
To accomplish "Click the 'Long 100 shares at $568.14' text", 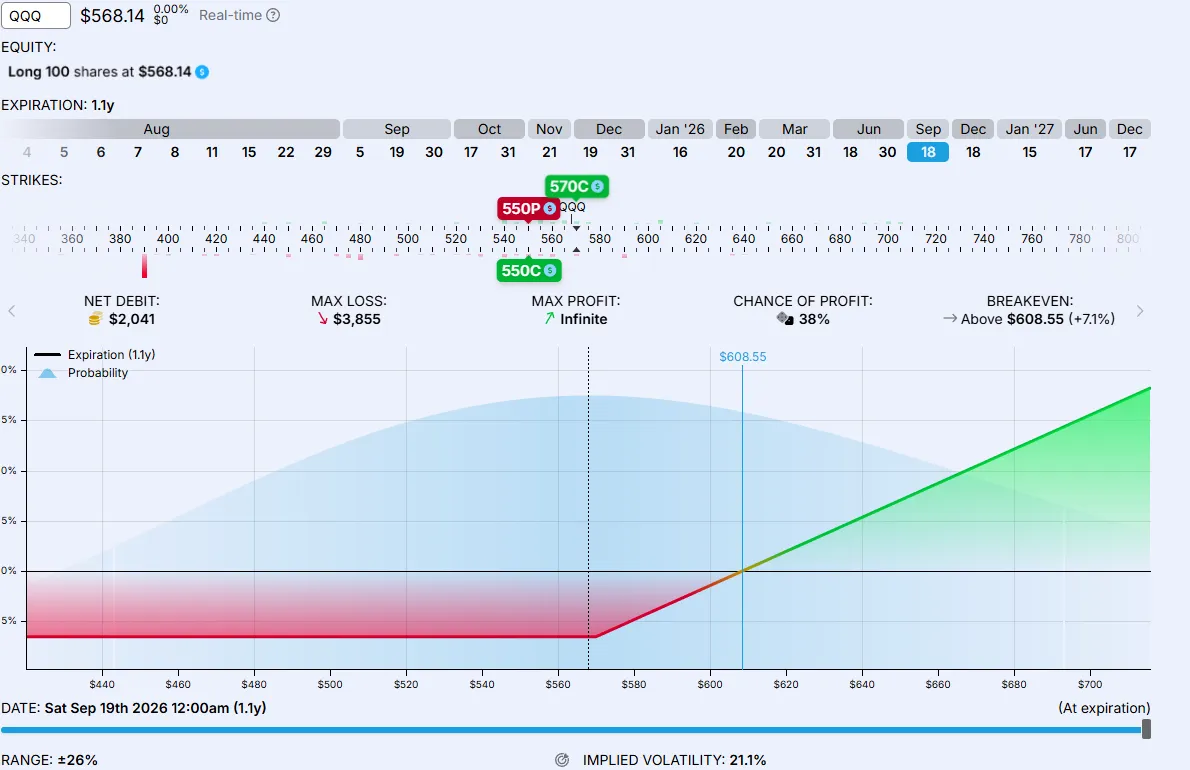I will pyautogui.click(x=99, y=72).
